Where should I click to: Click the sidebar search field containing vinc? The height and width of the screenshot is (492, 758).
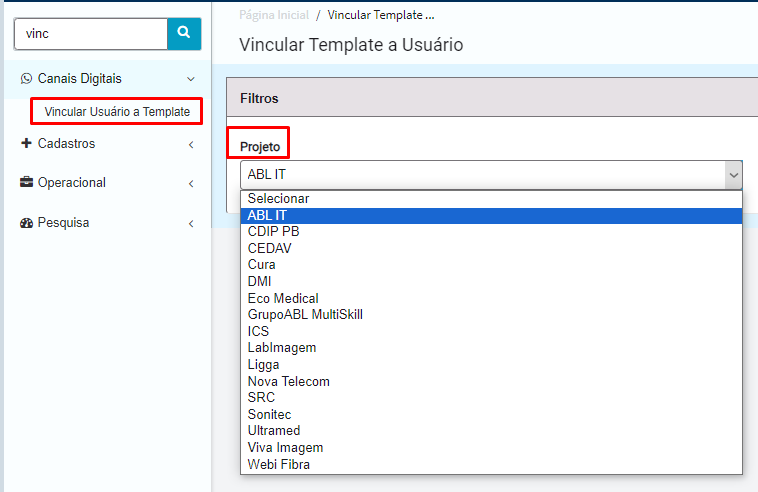pos(91,34)
